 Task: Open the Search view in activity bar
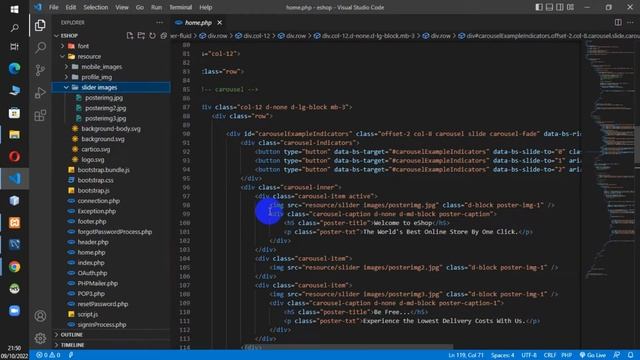(x=40, y=48)
